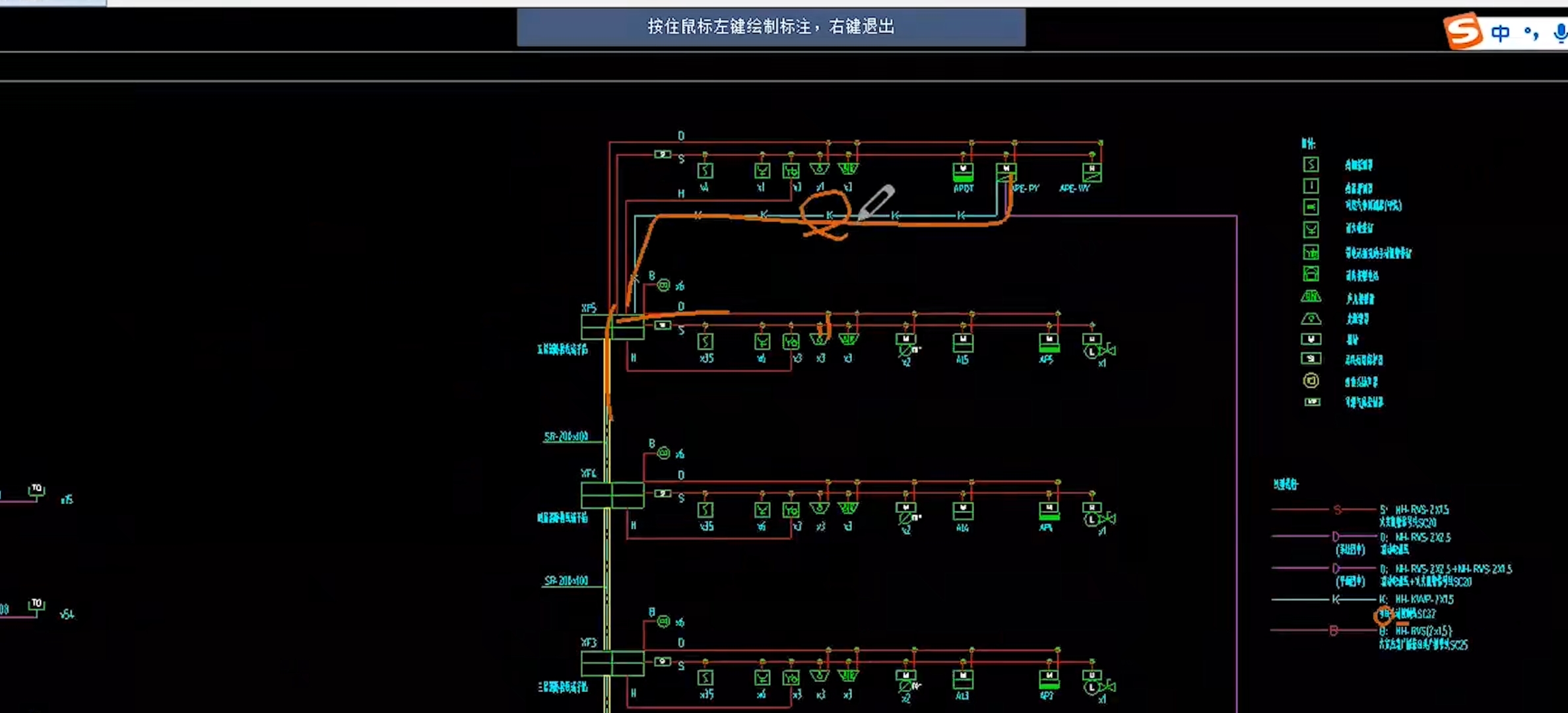This screenshot has width=1568, height=713.
Task: Click the Sogou input method logo
Action: click(x=1463, y=31)
